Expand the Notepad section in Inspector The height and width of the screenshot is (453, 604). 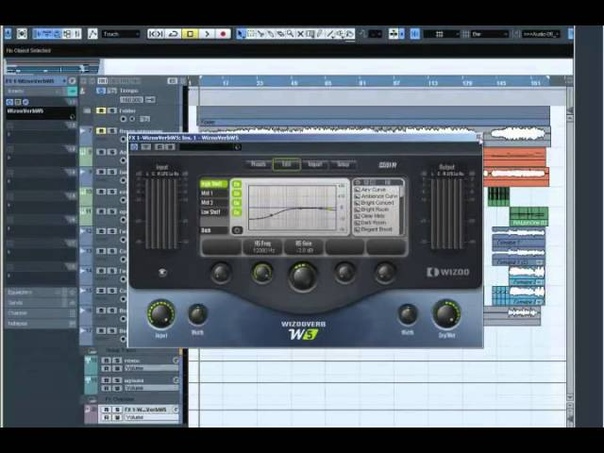(41, 324)
